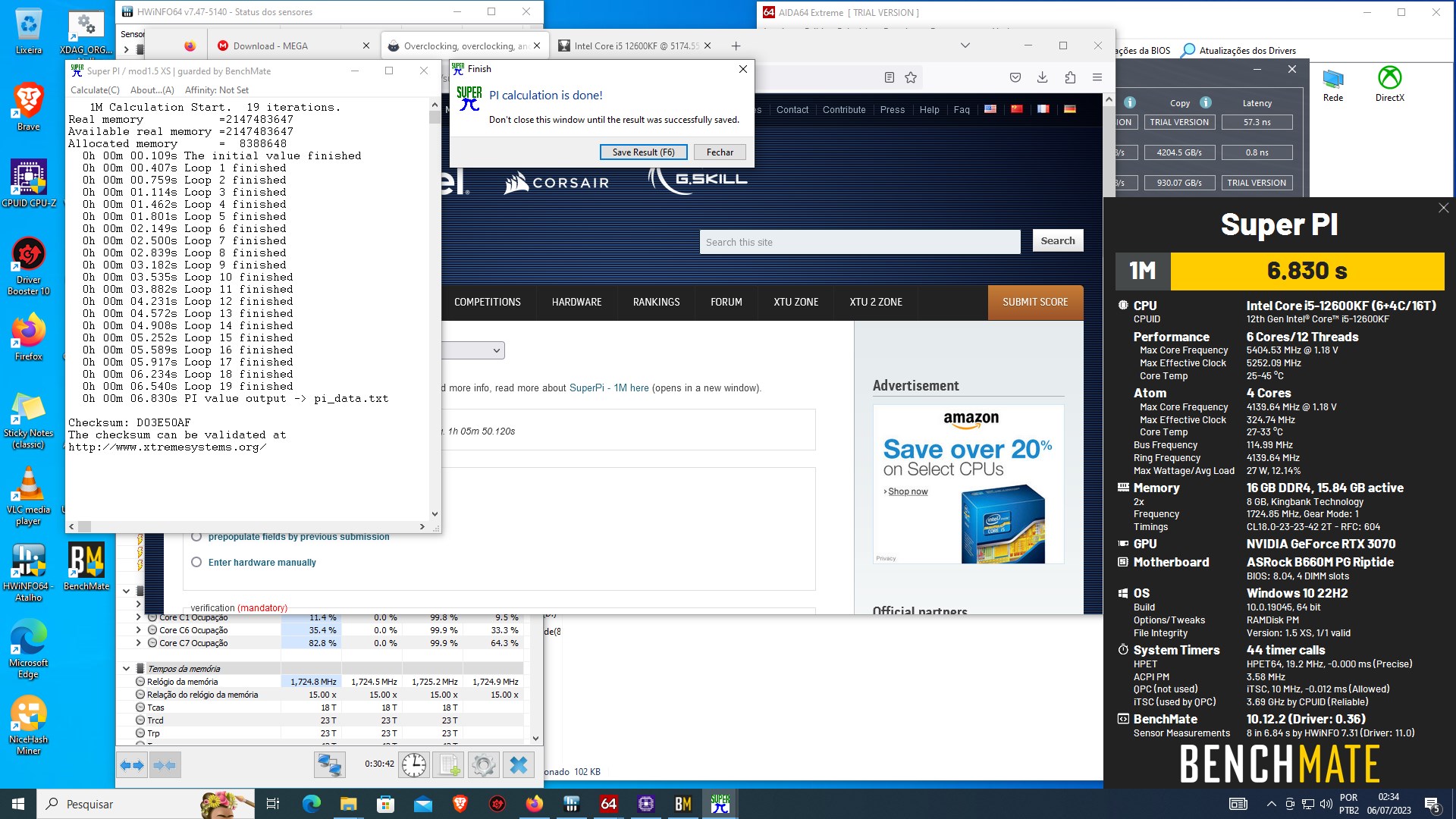Click SUBMIT SCORE button

(x=1035, y=302)
